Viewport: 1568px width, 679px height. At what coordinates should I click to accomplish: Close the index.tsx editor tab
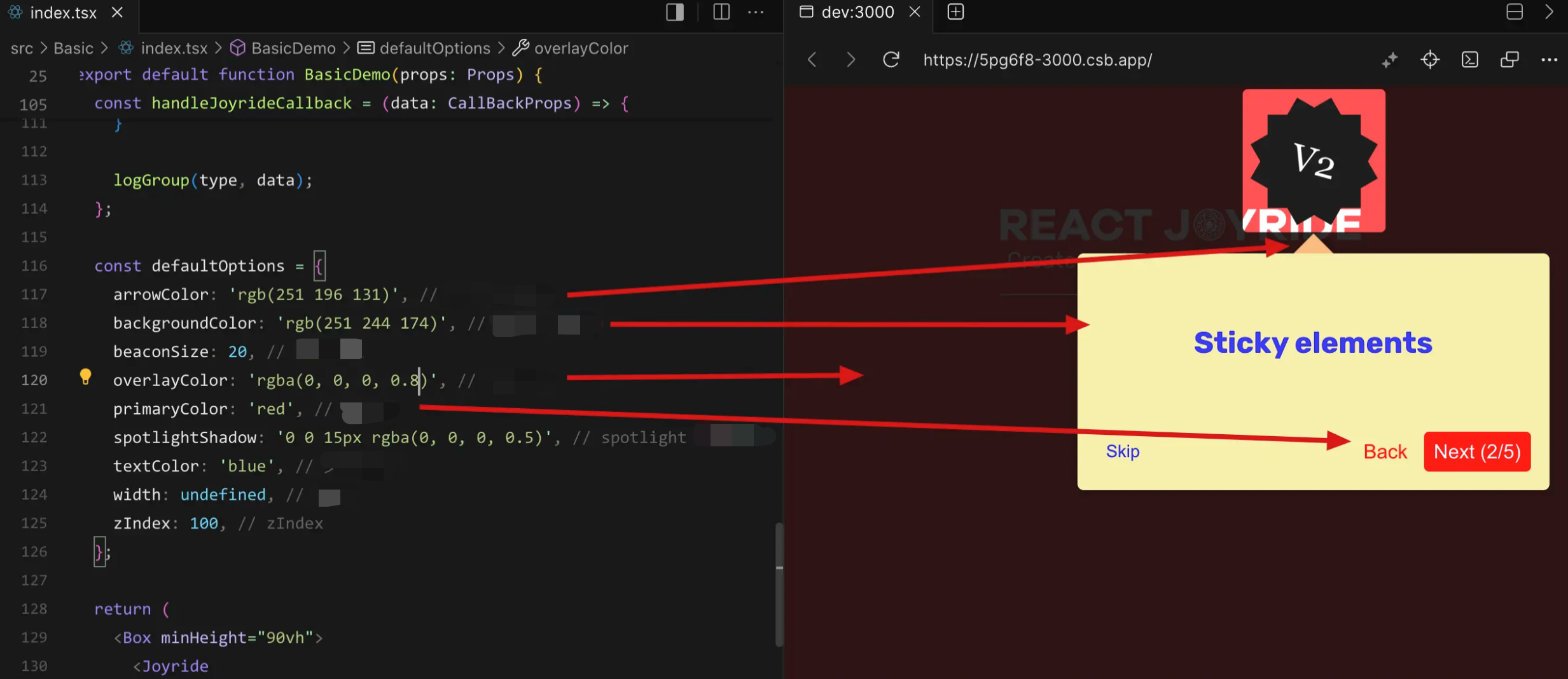coord(117,13)
